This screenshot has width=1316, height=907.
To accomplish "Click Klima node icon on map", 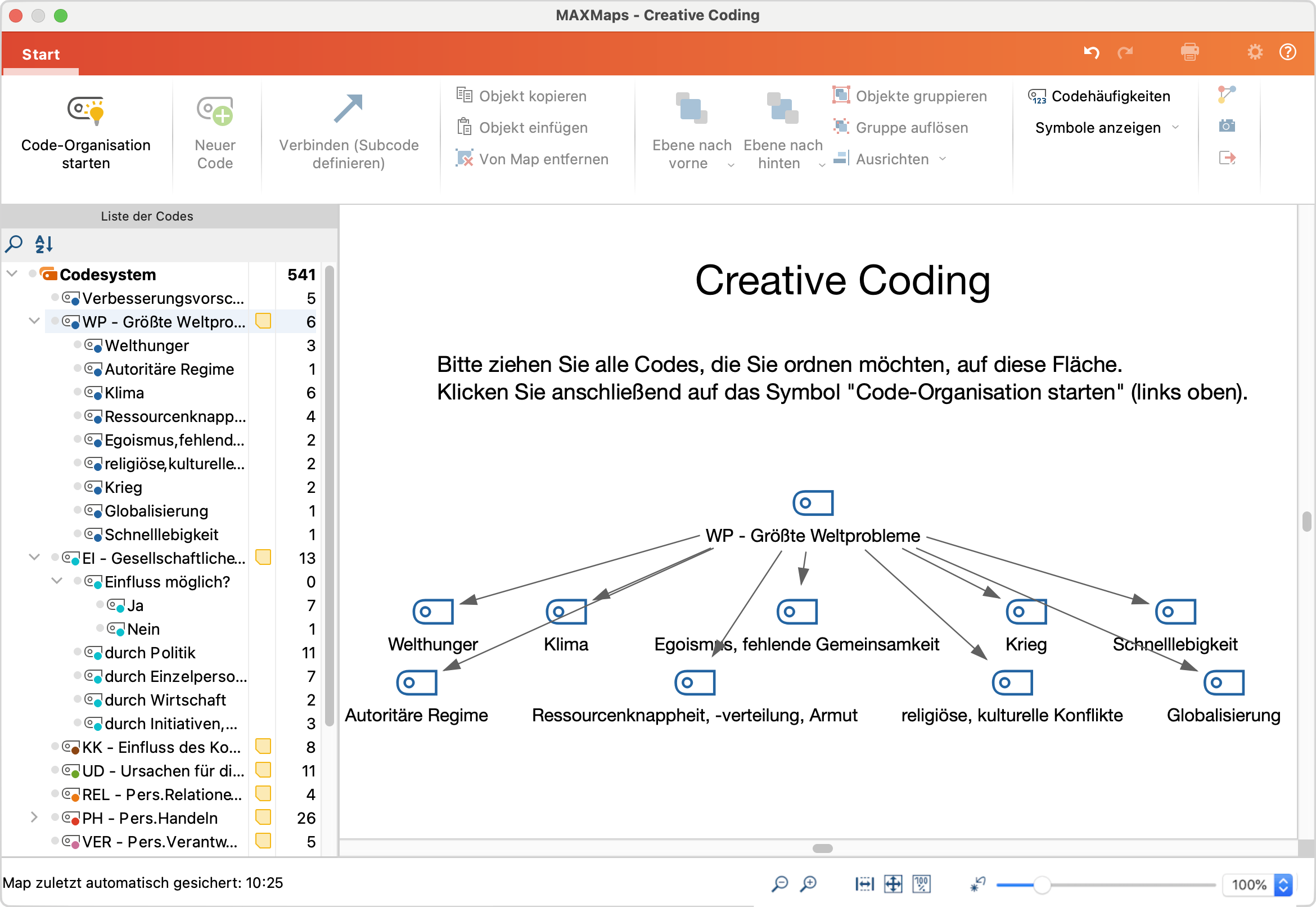I will [566, 612].
